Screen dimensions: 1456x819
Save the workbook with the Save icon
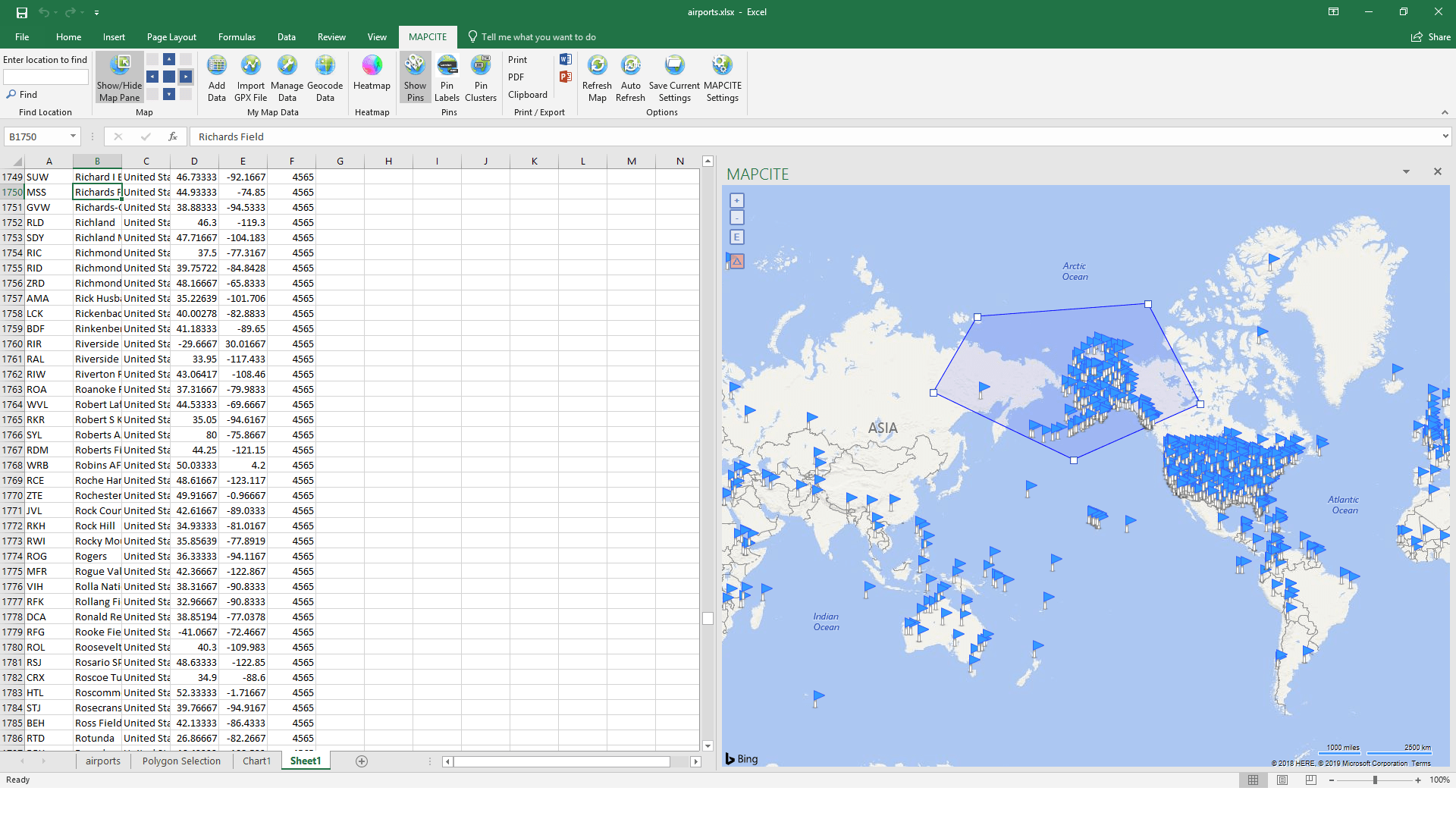click(x=22, y=12)
